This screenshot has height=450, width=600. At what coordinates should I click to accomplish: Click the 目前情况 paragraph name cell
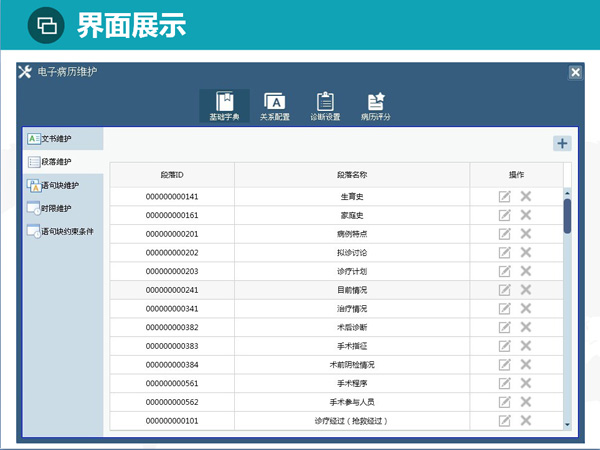pos(352,290)
